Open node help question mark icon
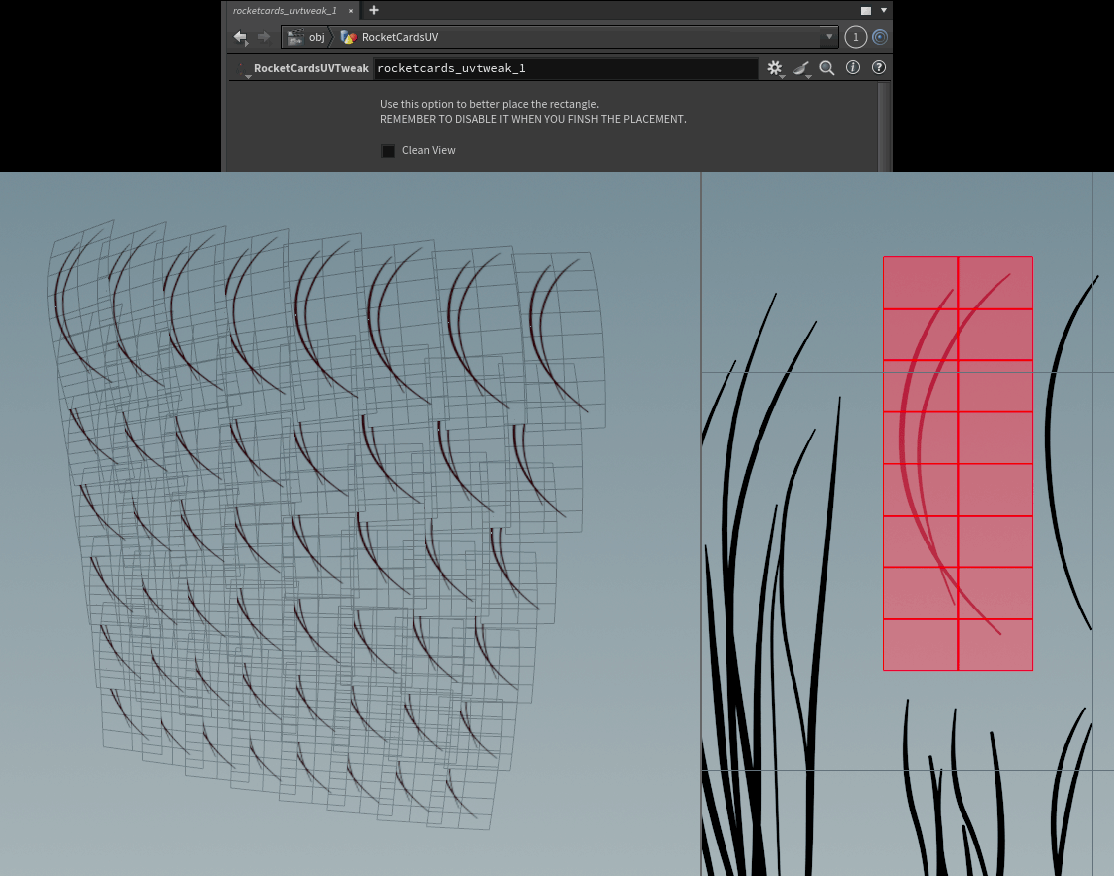The height and width of the screenshot is (876, 1114). tap(879, 67)
